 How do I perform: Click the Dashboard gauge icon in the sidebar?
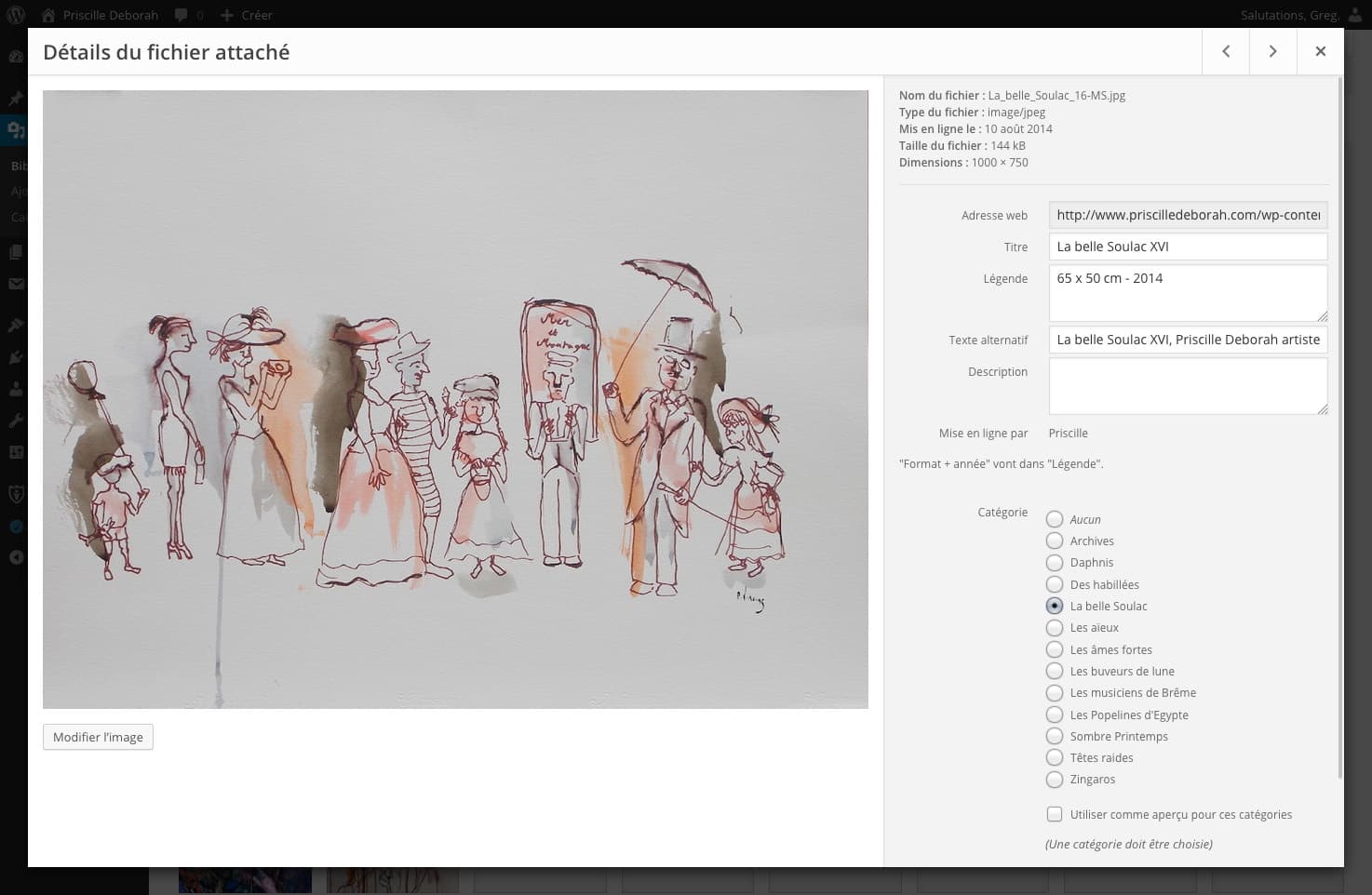point(16,56)
